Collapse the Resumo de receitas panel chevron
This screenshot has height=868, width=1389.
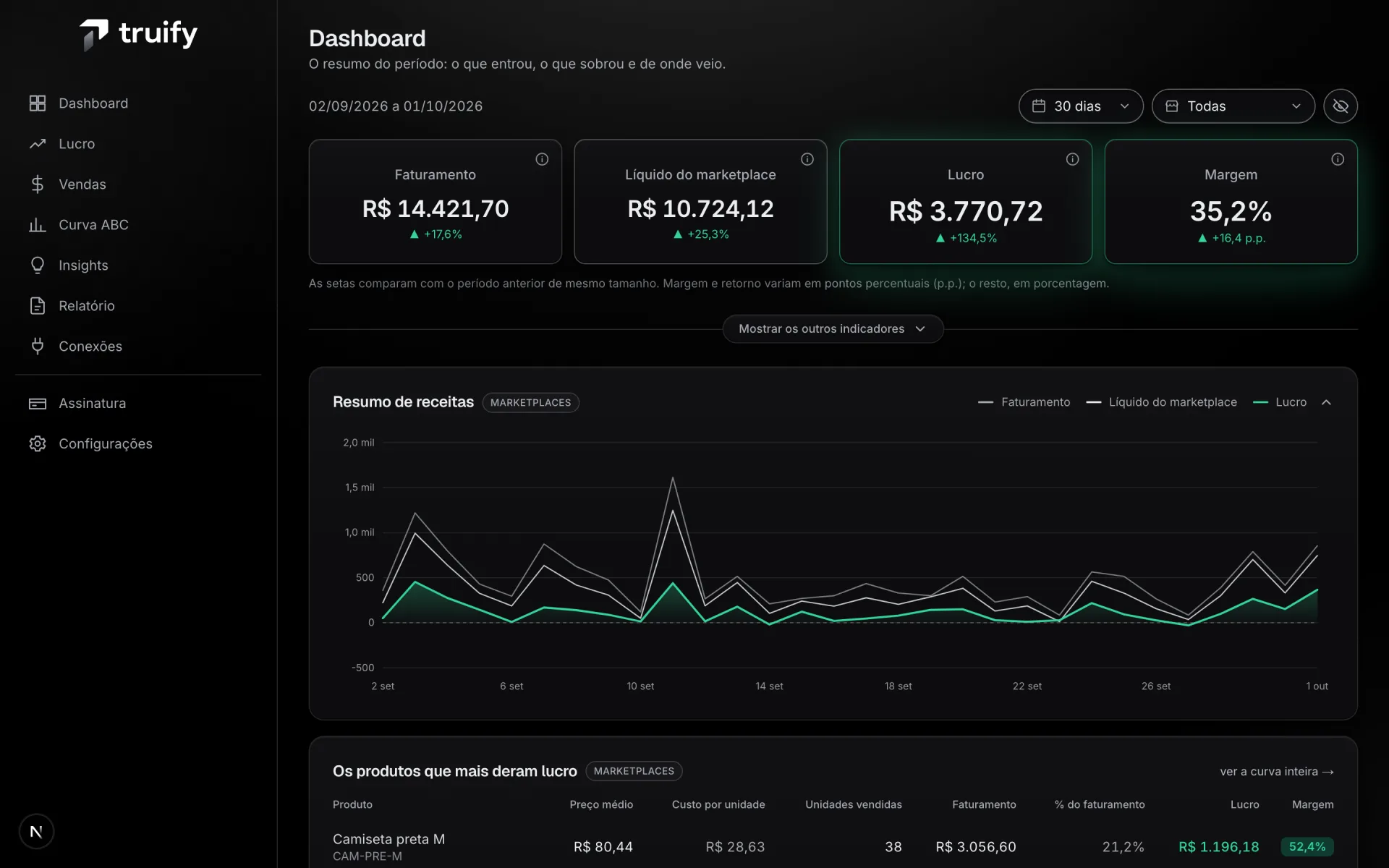(1326, 402)
